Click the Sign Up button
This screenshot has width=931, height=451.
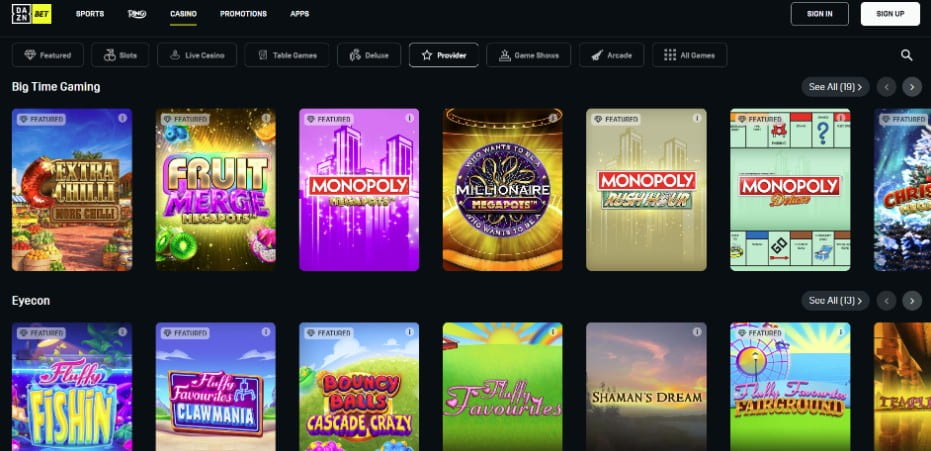890,14
